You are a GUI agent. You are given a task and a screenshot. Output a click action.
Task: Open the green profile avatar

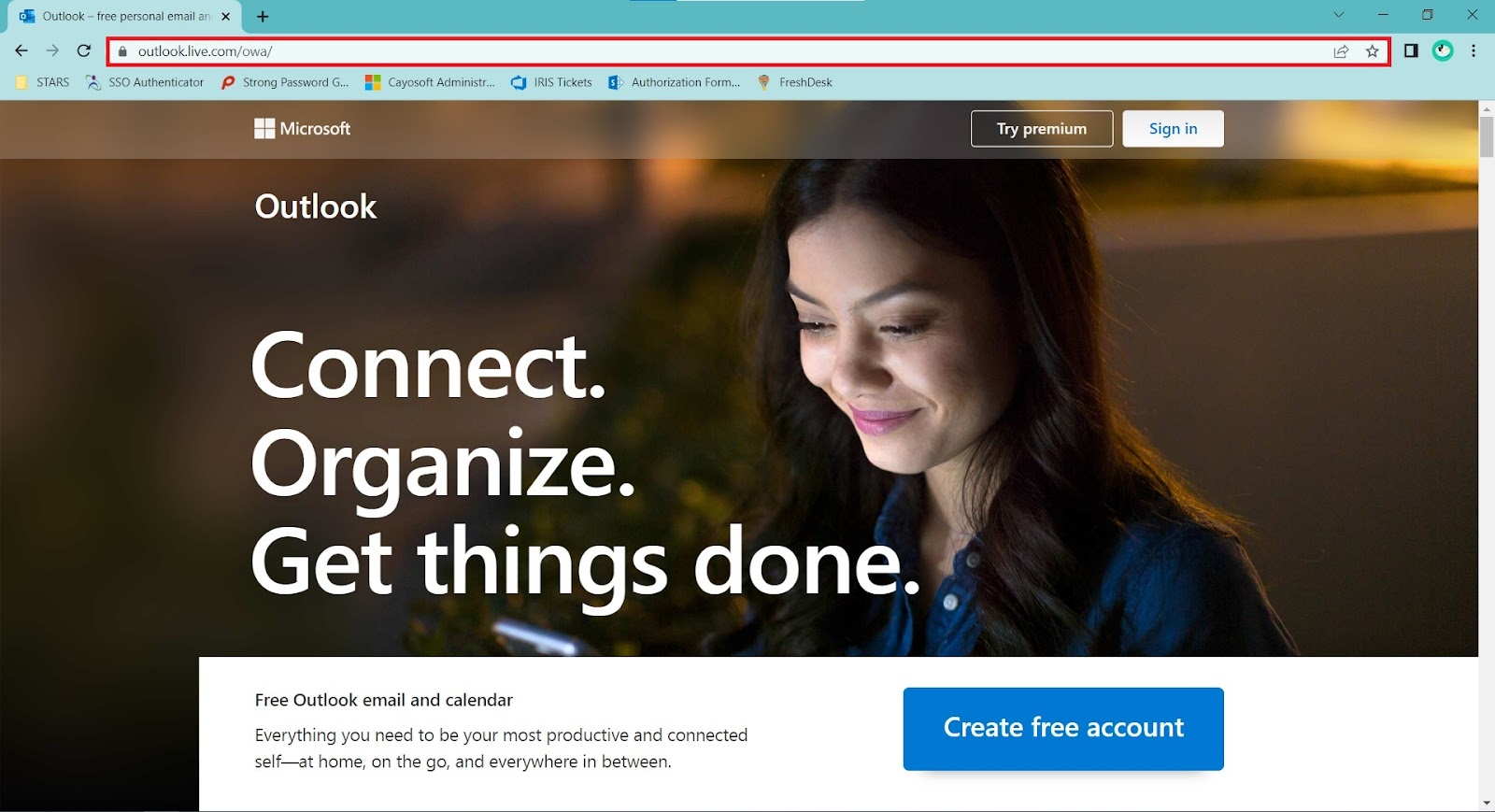pos(1443,50)
